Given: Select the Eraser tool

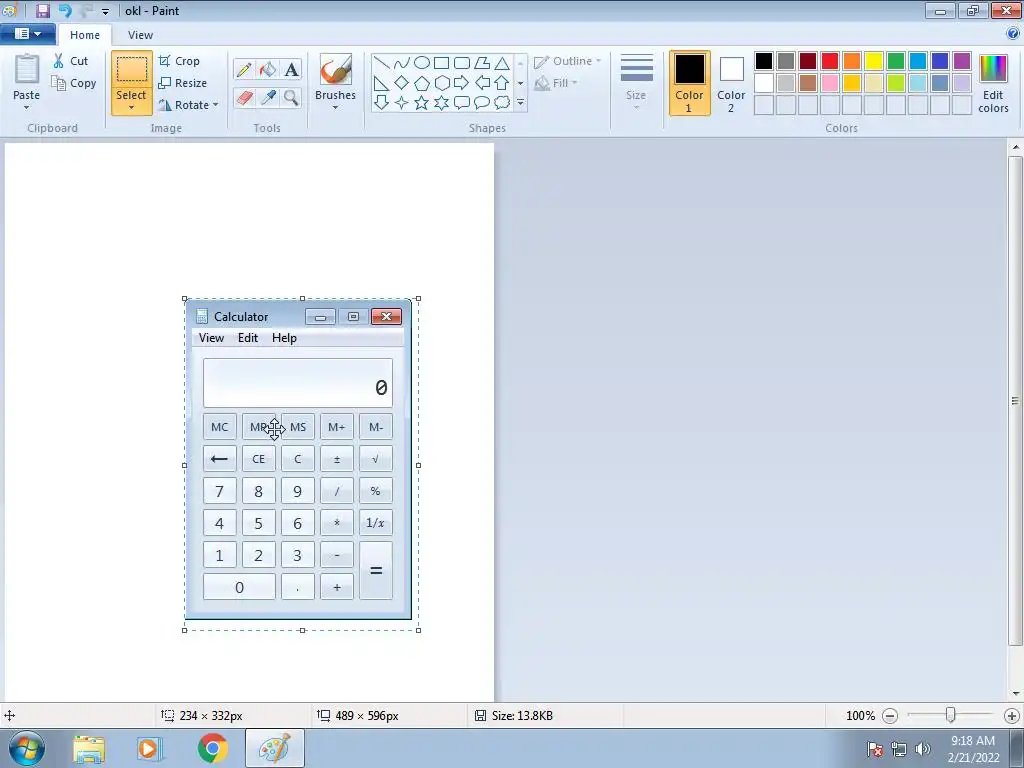Looking at the screenshot, I should (x=244, y=97).
